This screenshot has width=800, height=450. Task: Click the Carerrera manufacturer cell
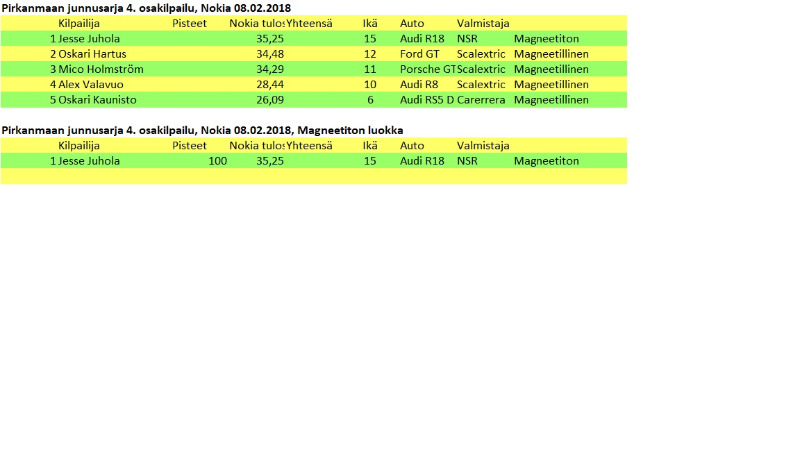(481, 100)
